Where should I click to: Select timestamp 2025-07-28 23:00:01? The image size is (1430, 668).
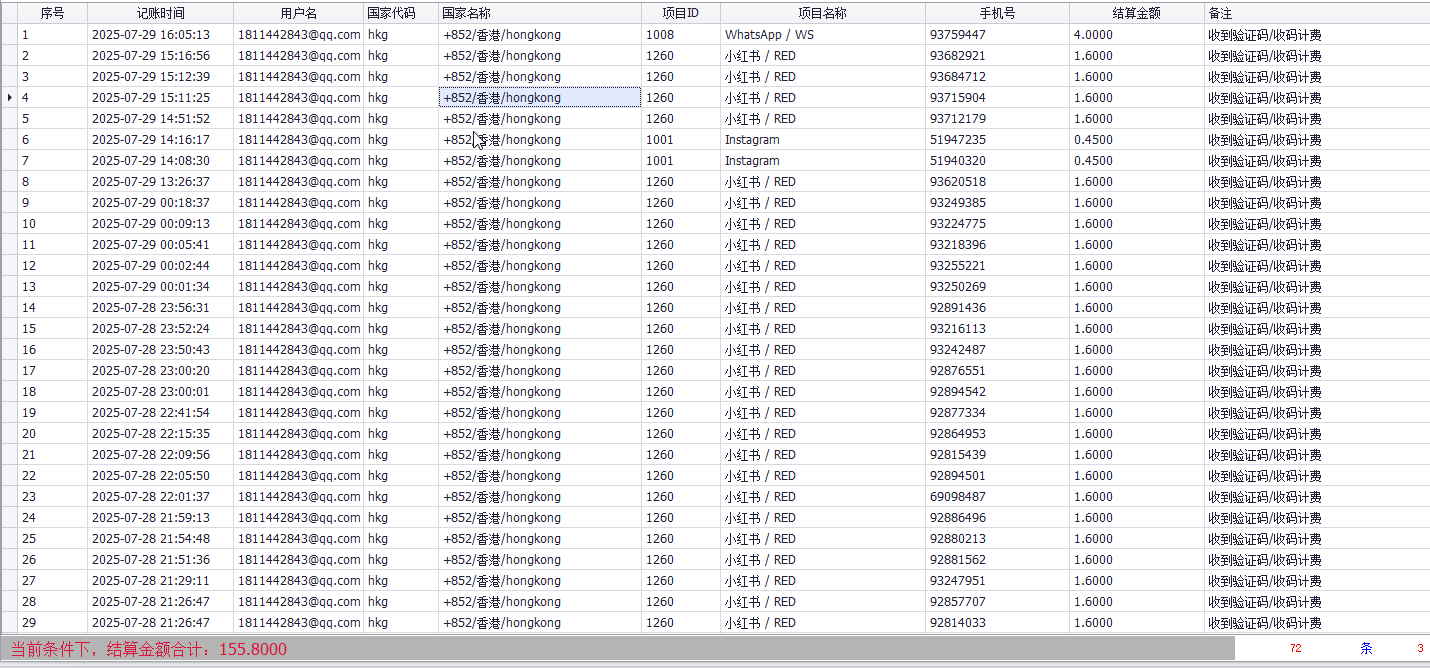coord(160,391)
